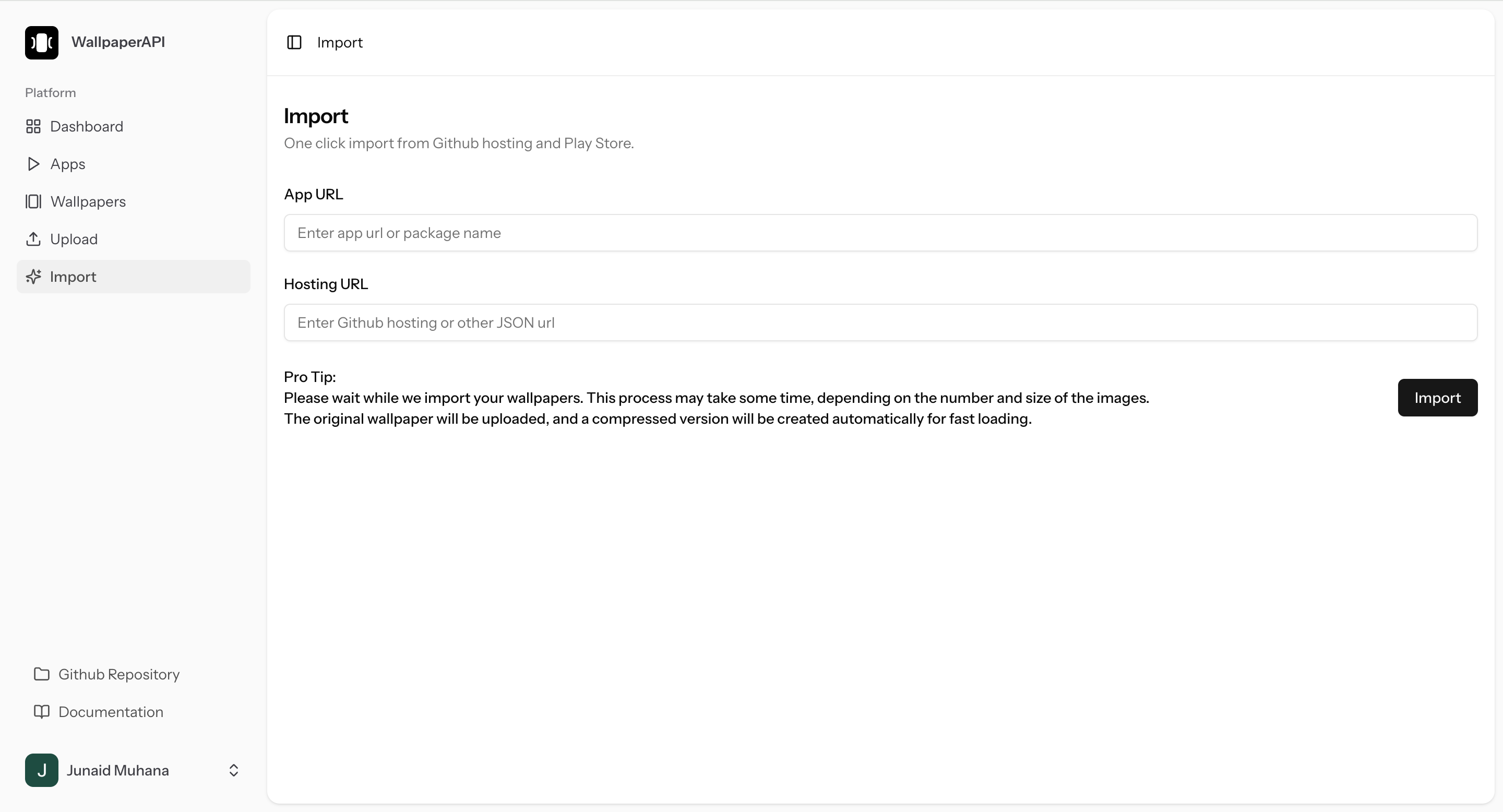The width and height of the screenshot is (1503, 812).
Task: Visit the Github Repository link
Action: point(119,674)
